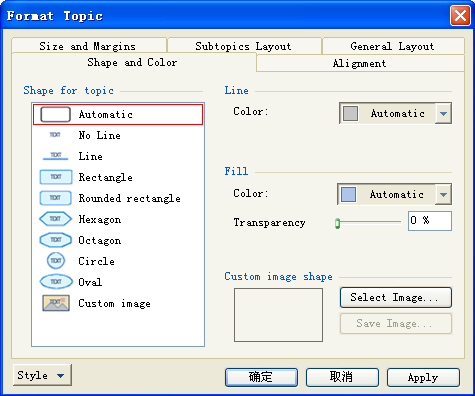Select the Rounded rectangle shape icon
Screen dimensions: 475x396
pyautogui.click(x=56, y=198)
